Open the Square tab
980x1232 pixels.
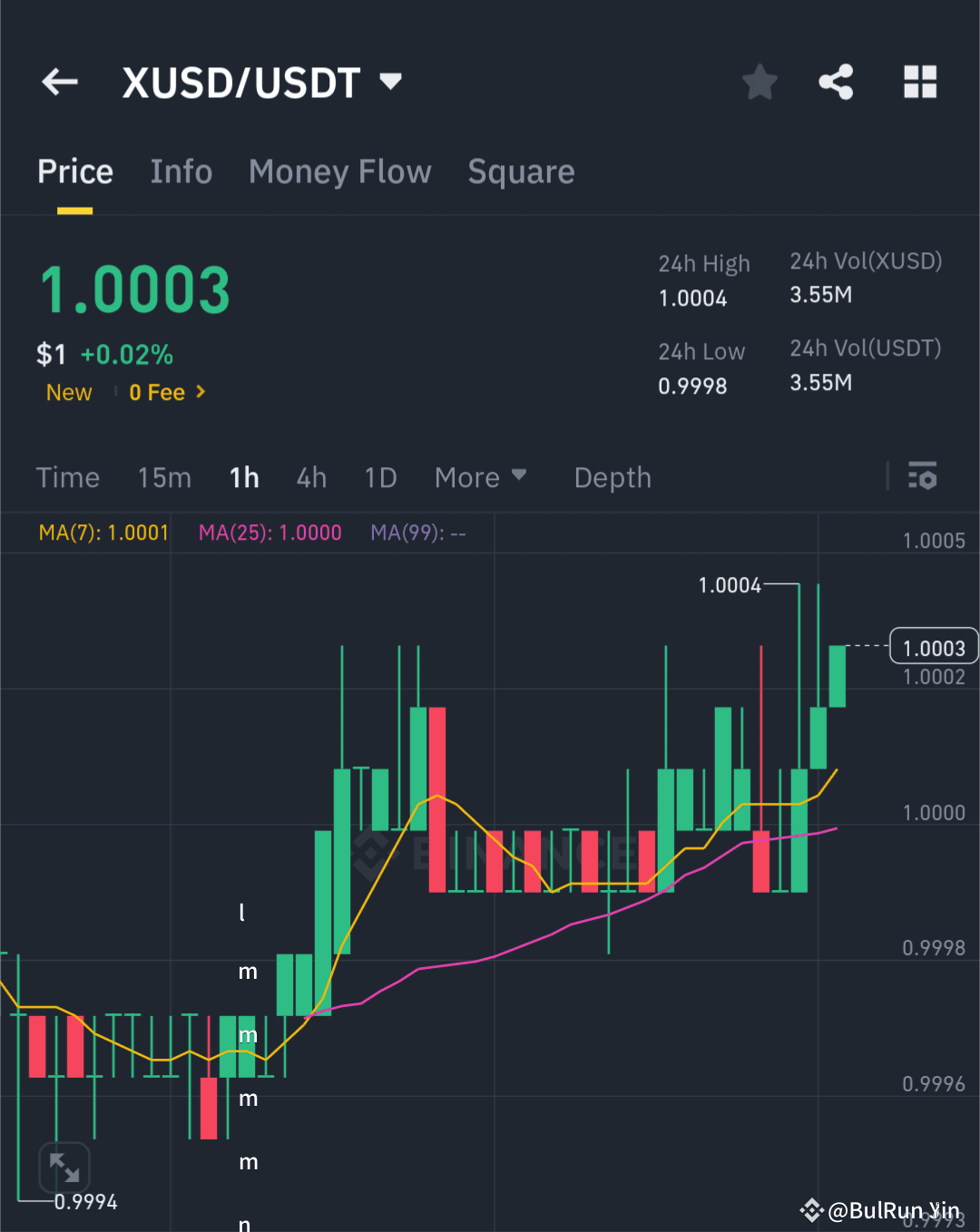click(x=521, y=171)
